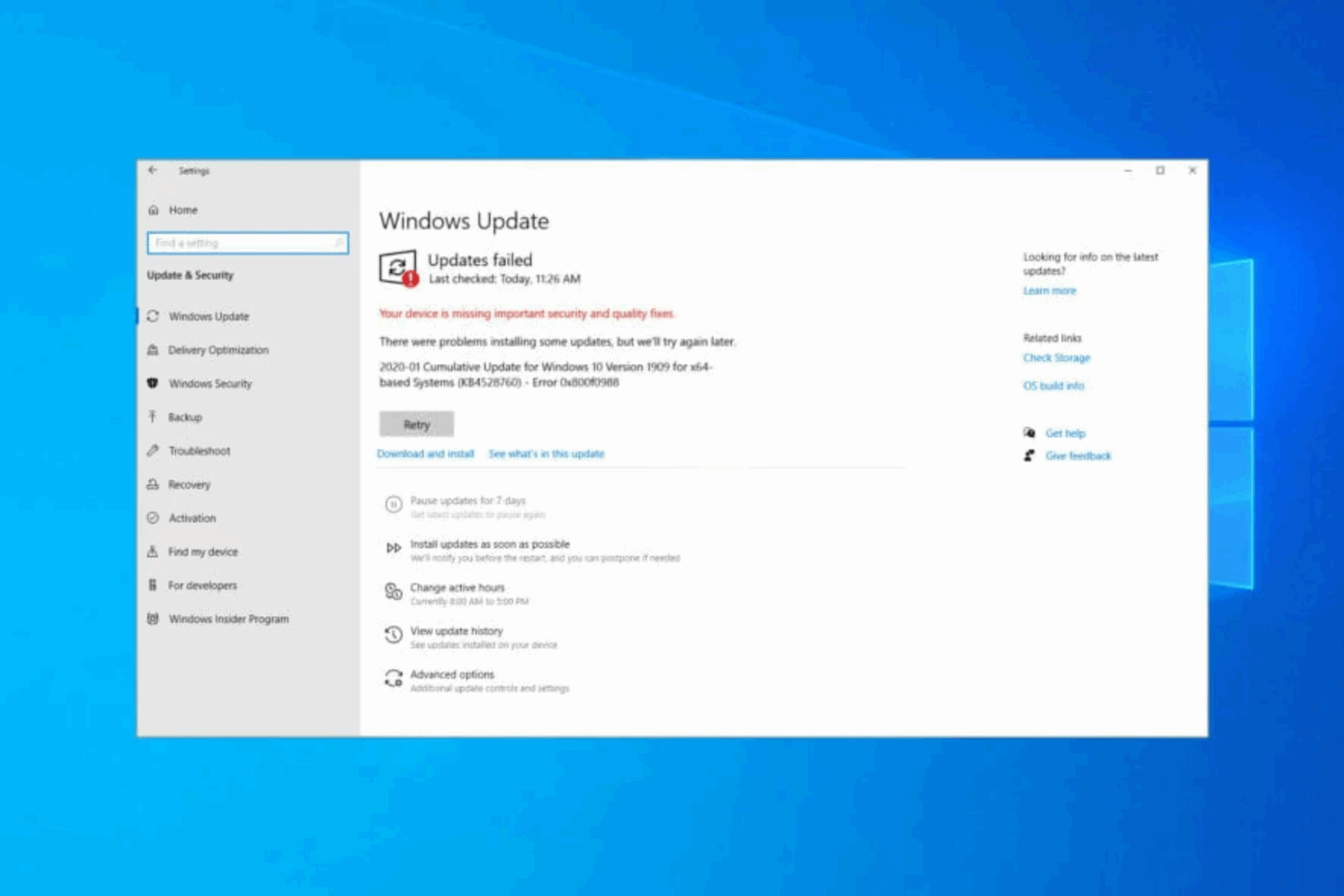Click inside the Find a setting field

point(247,242)
